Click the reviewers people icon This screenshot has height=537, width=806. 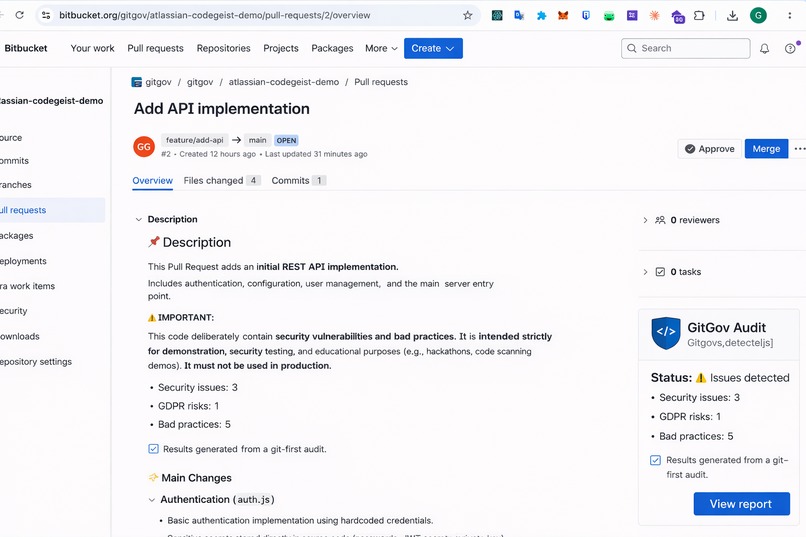click(x=660, y=220)
